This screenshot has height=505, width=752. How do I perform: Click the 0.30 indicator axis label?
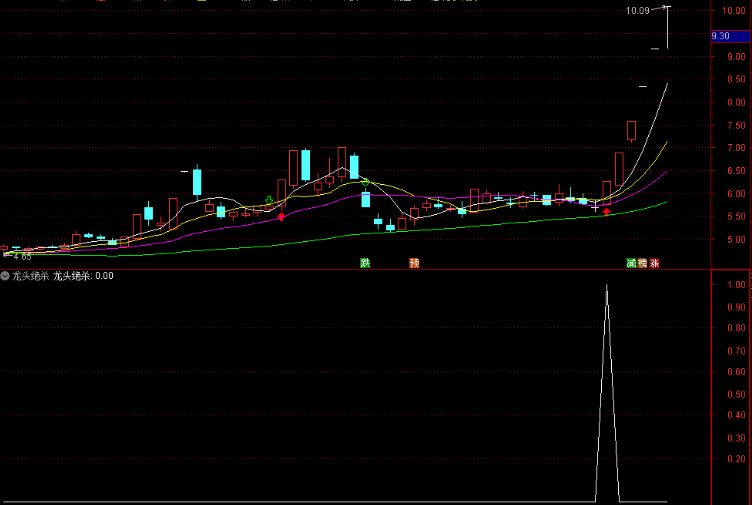(x=736, y=438)
